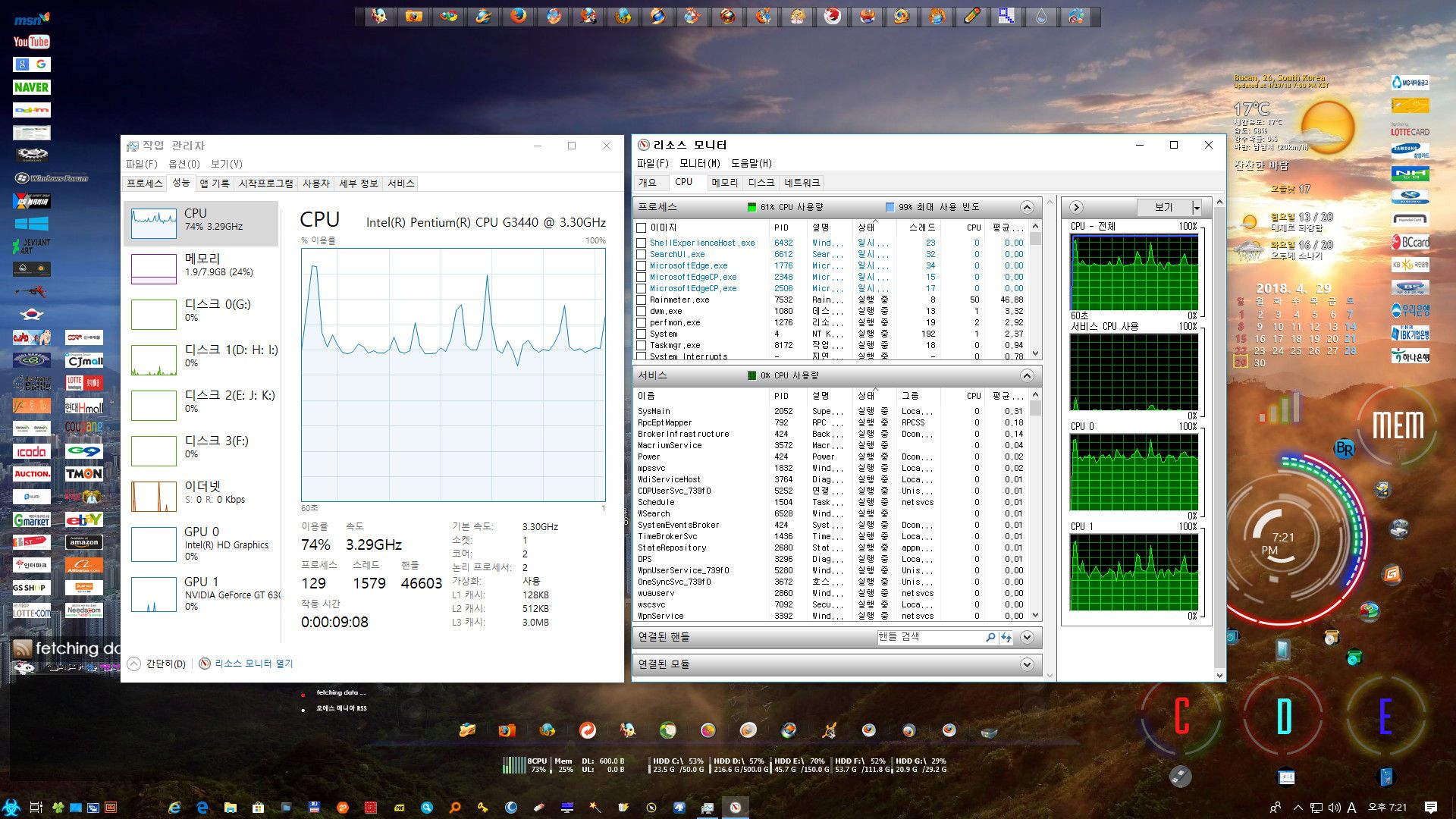Open the DeviantArt shortcut icon
Viewport: 1456px width, 819px height.
click(x=31, y=246)
